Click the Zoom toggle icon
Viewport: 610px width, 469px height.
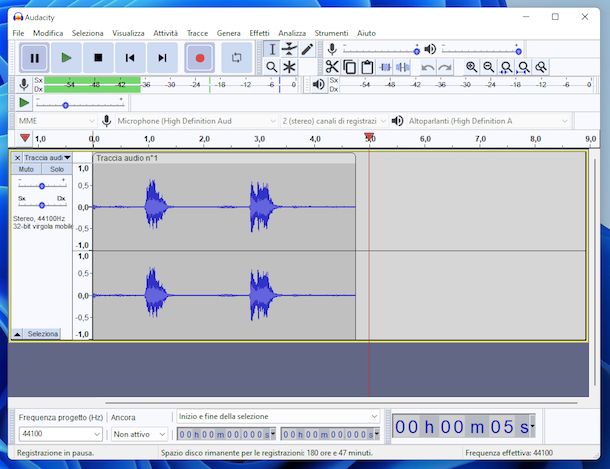541,67
